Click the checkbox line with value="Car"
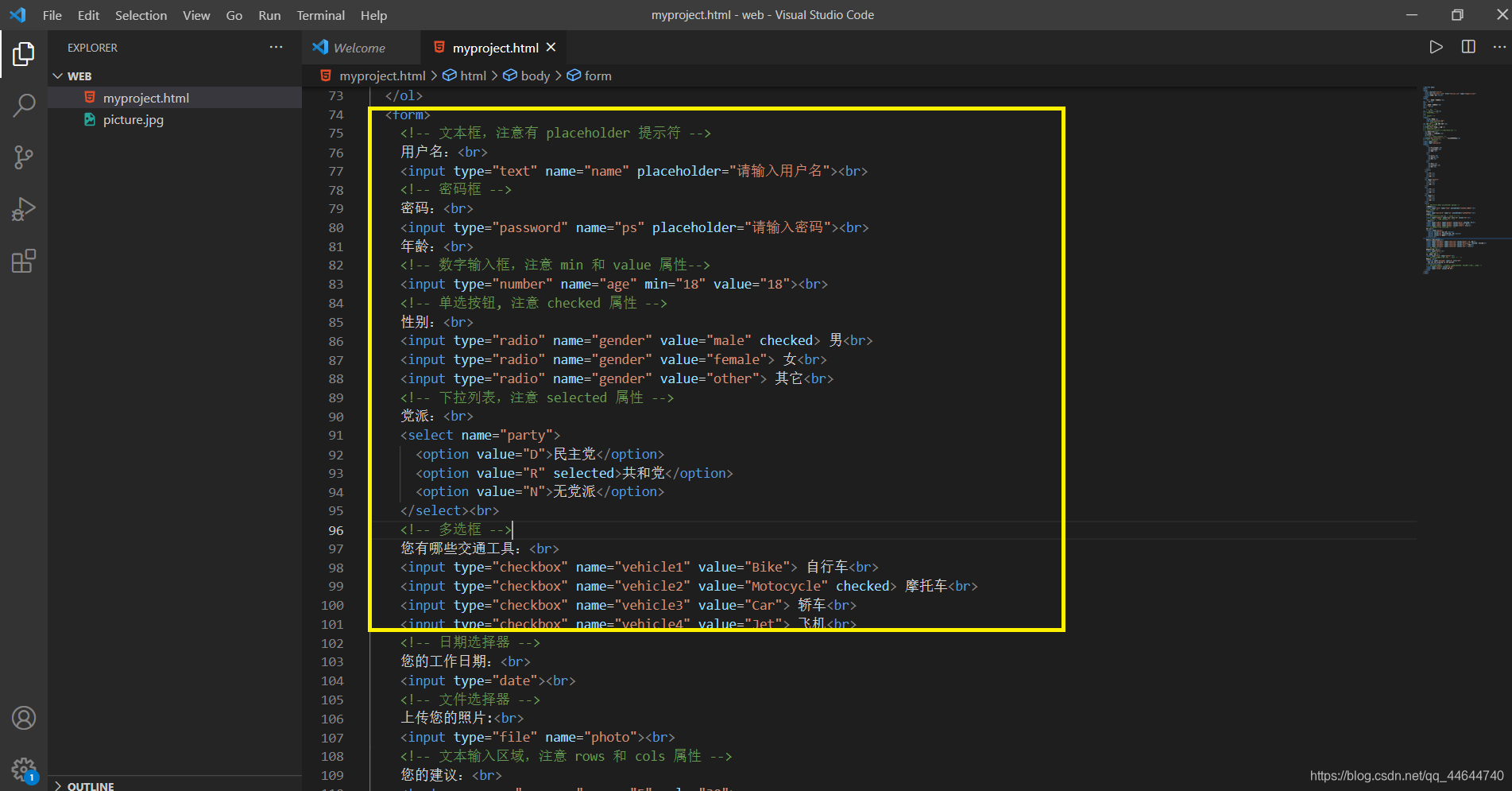Viewport: 1512px width, 791px height. [x=628, y=605]
